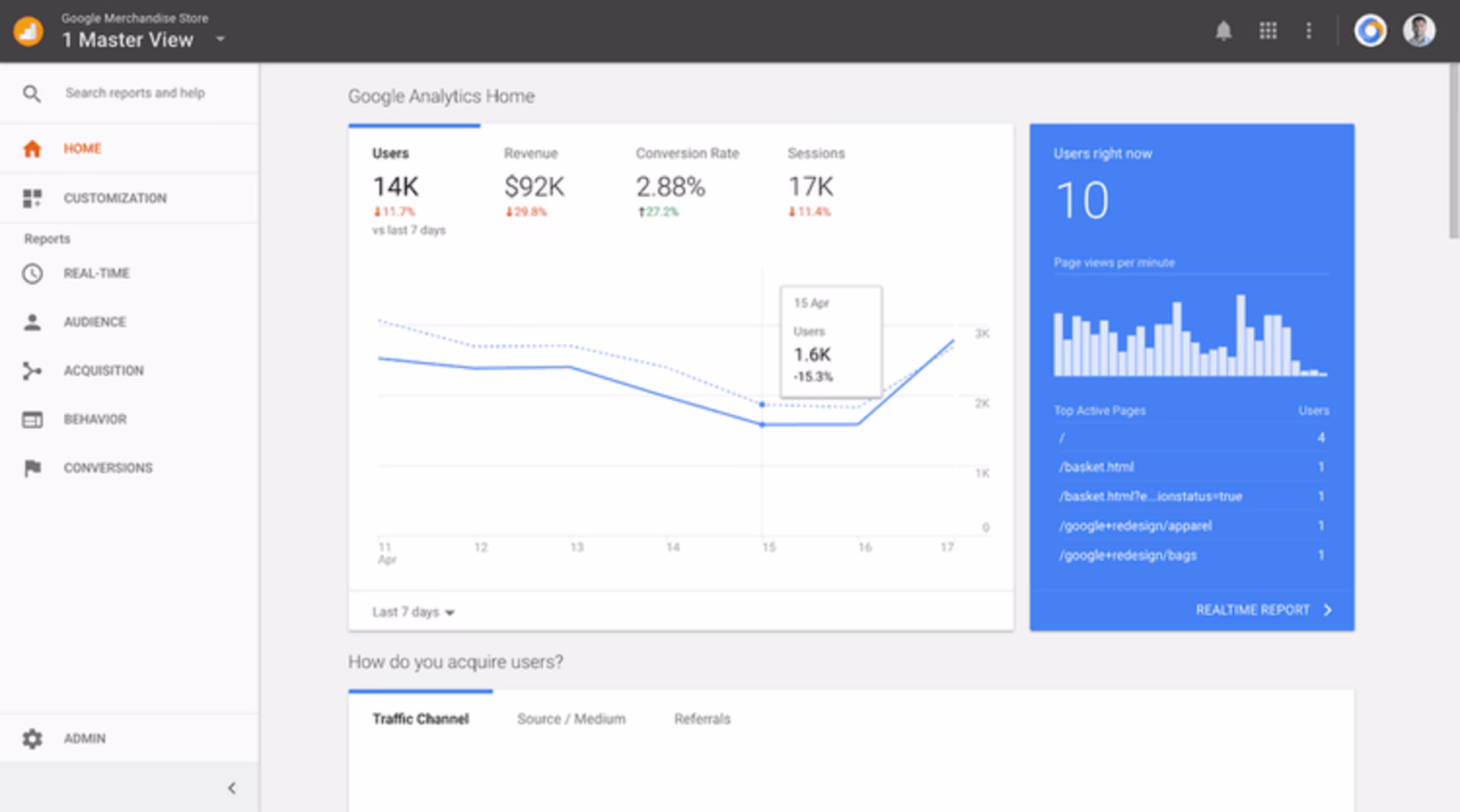
Task: Open the Search reports and help field
Action: [135, 93]
